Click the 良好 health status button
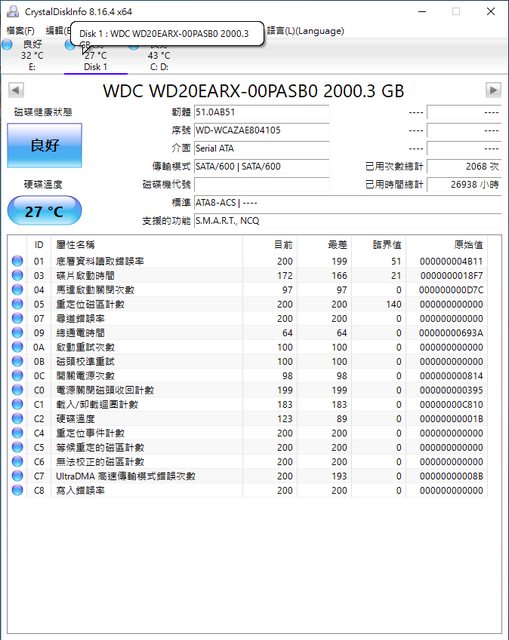 pyautogui.click(x=44, y=146)
